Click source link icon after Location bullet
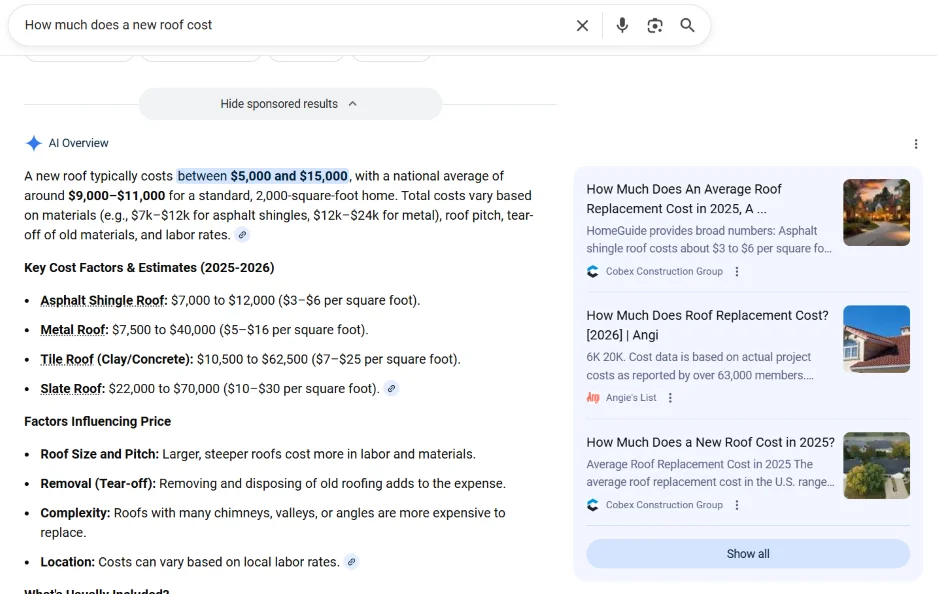This screenshot has width=937, height=594. coord(351,562)
